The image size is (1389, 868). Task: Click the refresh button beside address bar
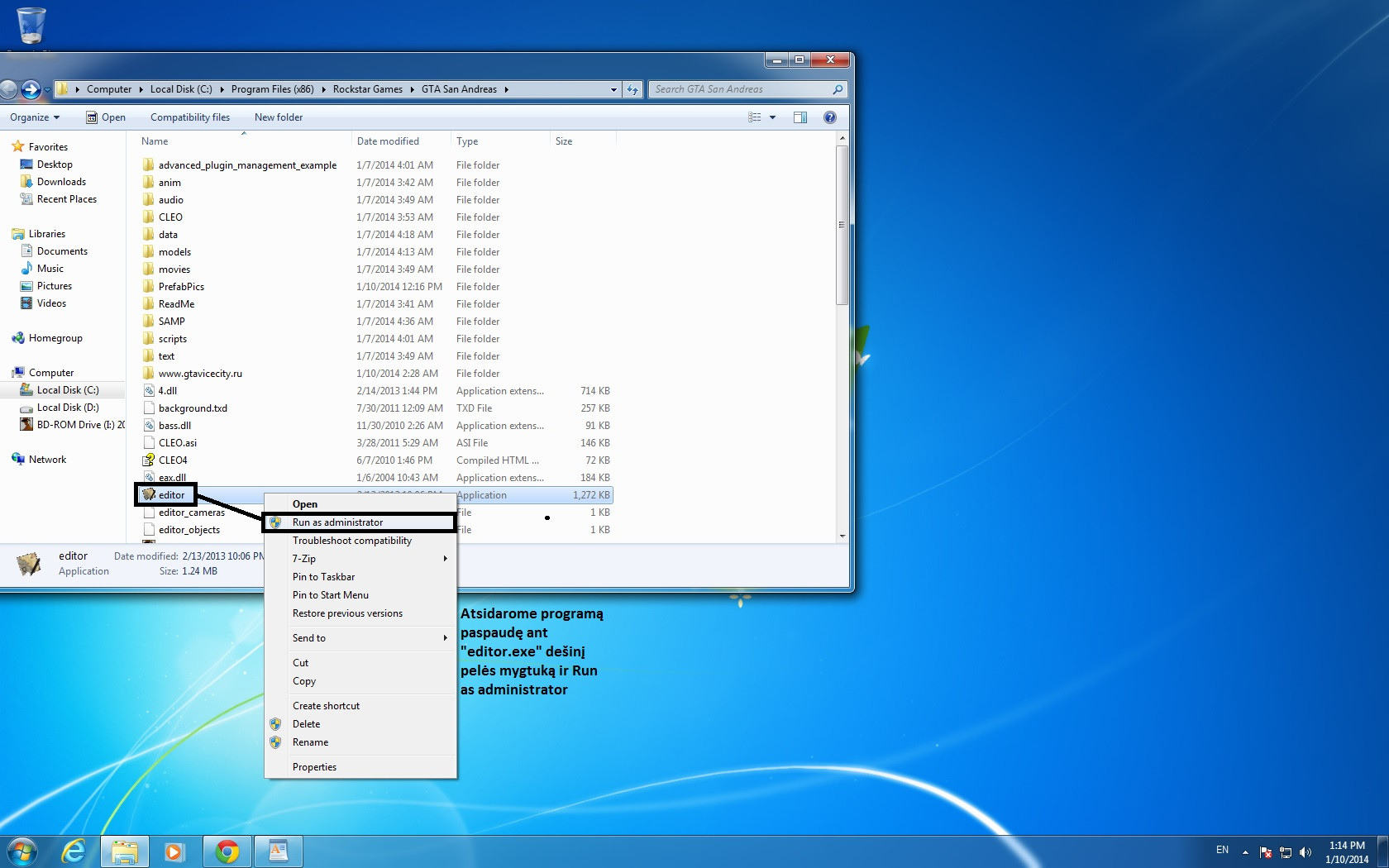click(632, 89)
